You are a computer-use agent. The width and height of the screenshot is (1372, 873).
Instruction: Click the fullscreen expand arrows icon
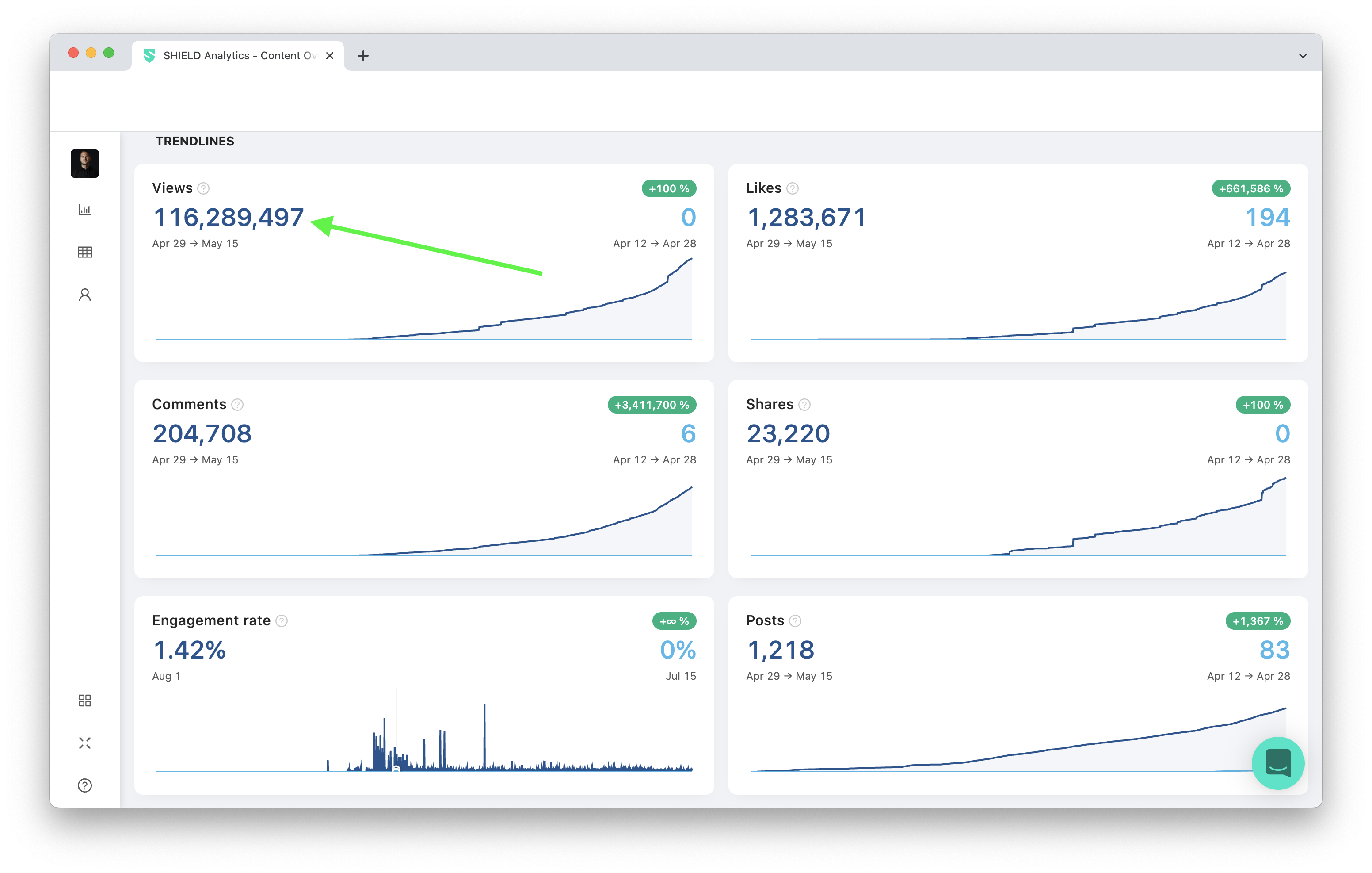point(84,743)
